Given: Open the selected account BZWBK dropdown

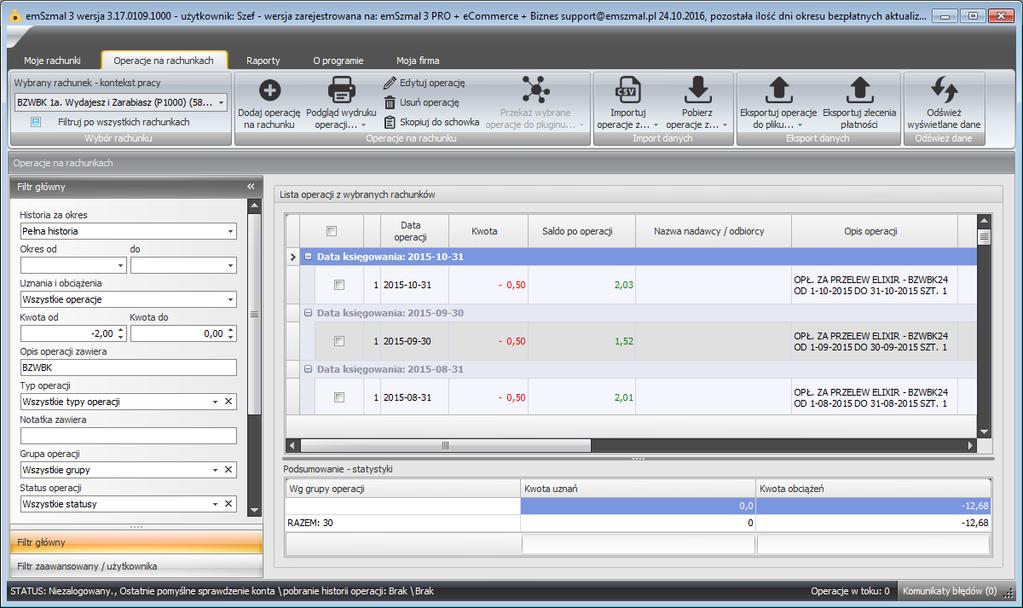Looking at the screenshot, I should pyautogui.click(x=221, y=102).
